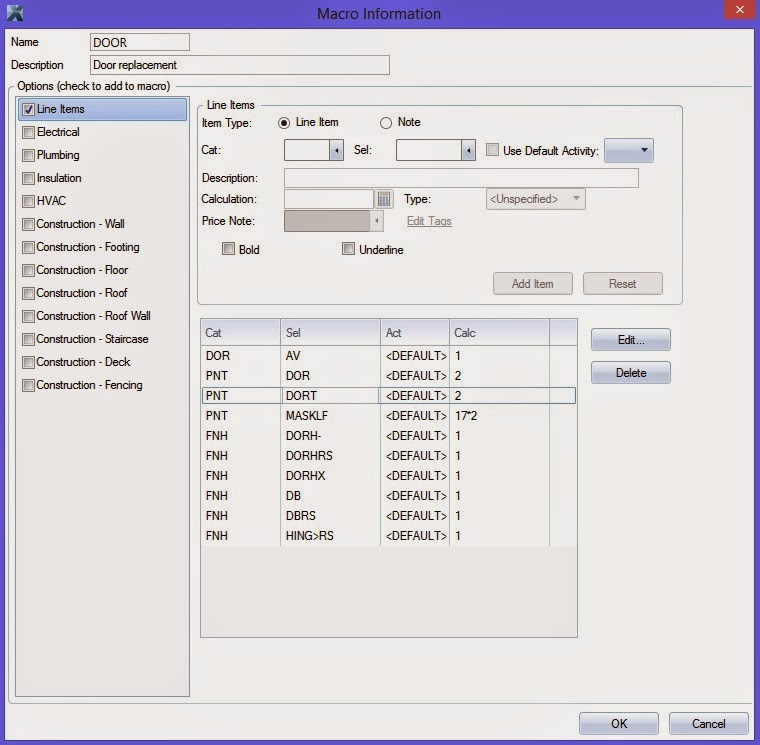
Task: Toggle the Line Items checkbox
Action: [x=29, y=110]
